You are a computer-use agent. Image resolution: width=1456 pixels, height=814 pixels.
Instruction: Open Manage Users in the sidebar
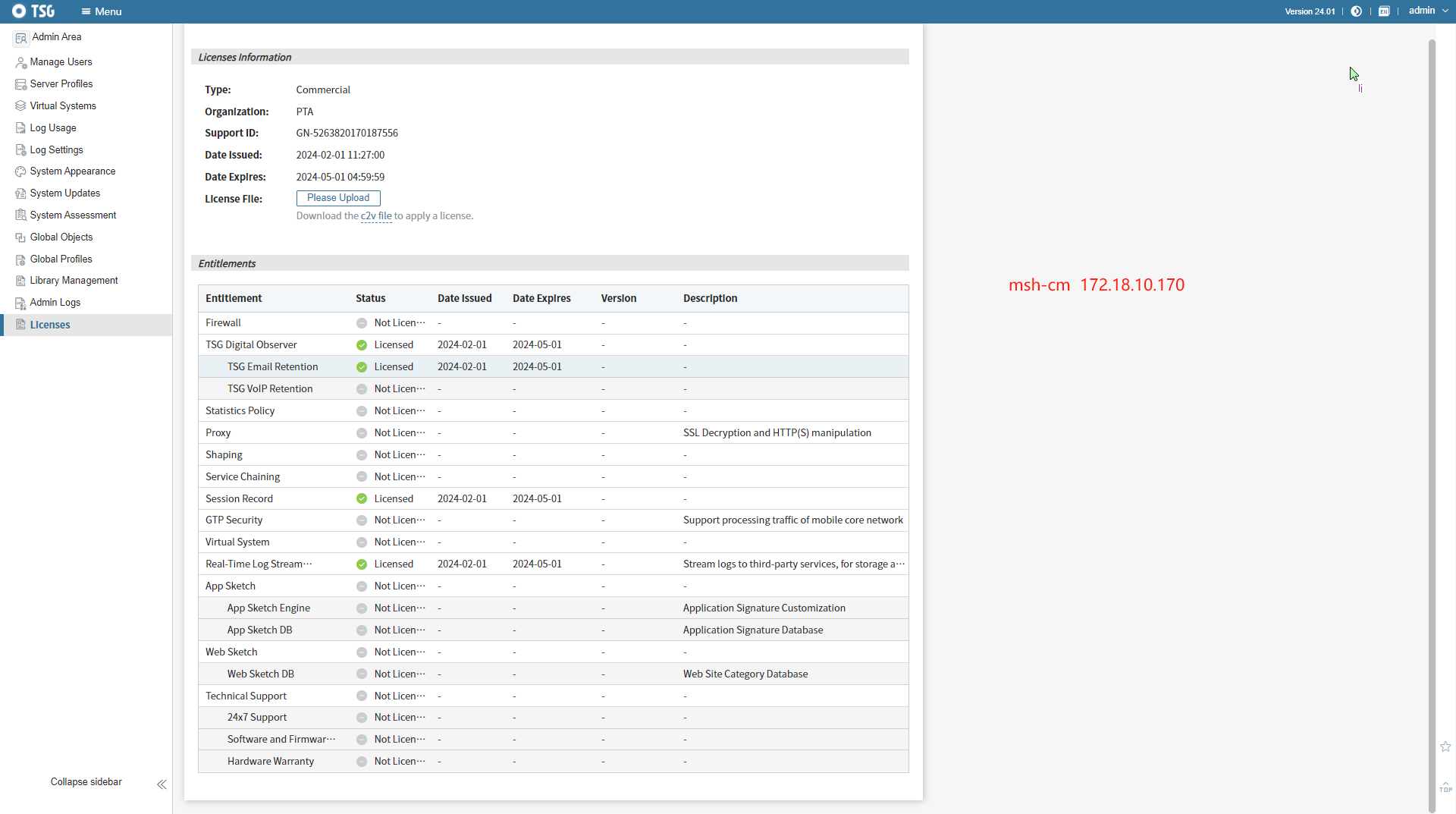click(x=61, y=62)
